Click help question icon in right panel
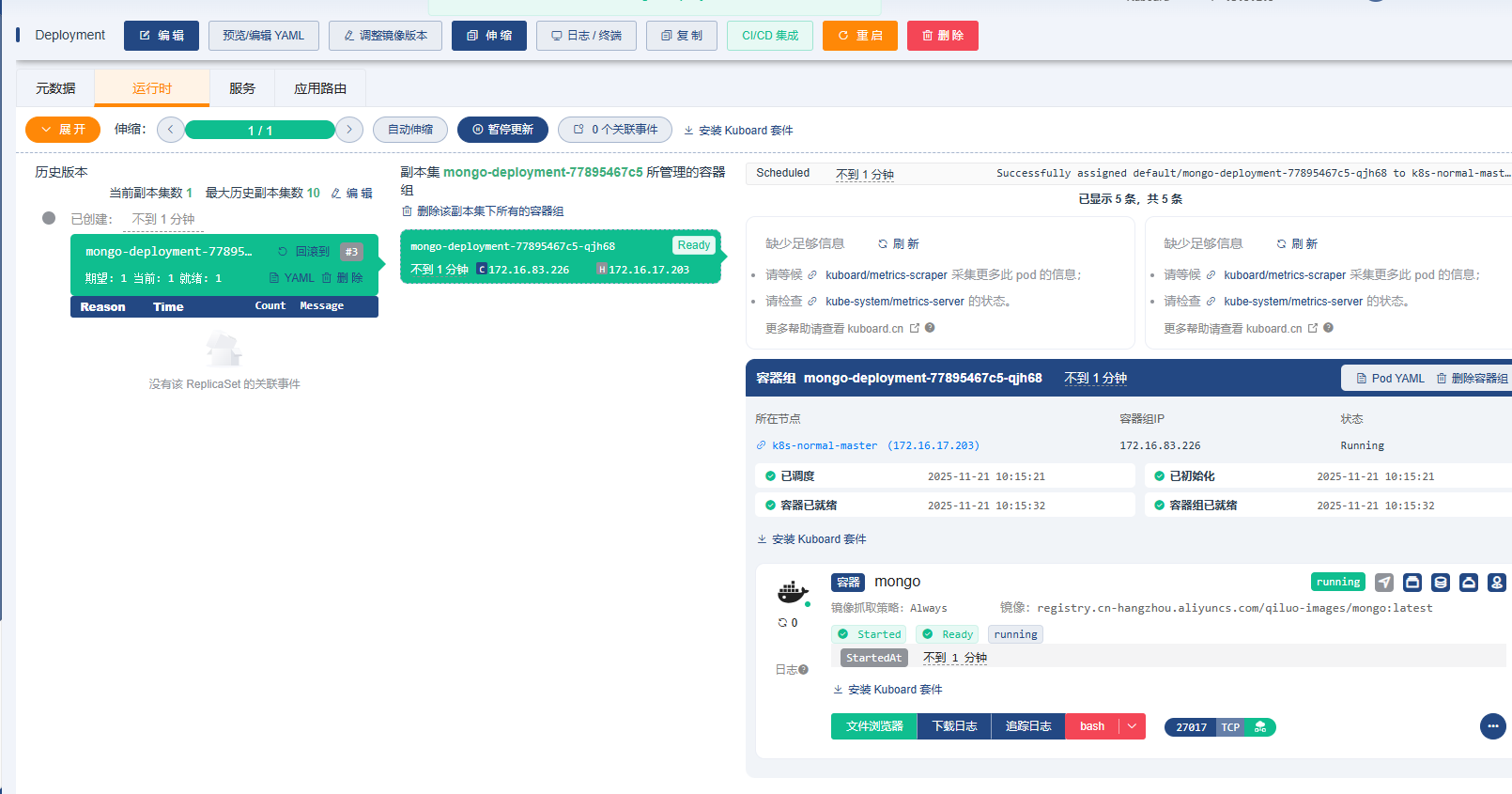The height and width of the screenshot is (794, 1512). click(1328, 328)
